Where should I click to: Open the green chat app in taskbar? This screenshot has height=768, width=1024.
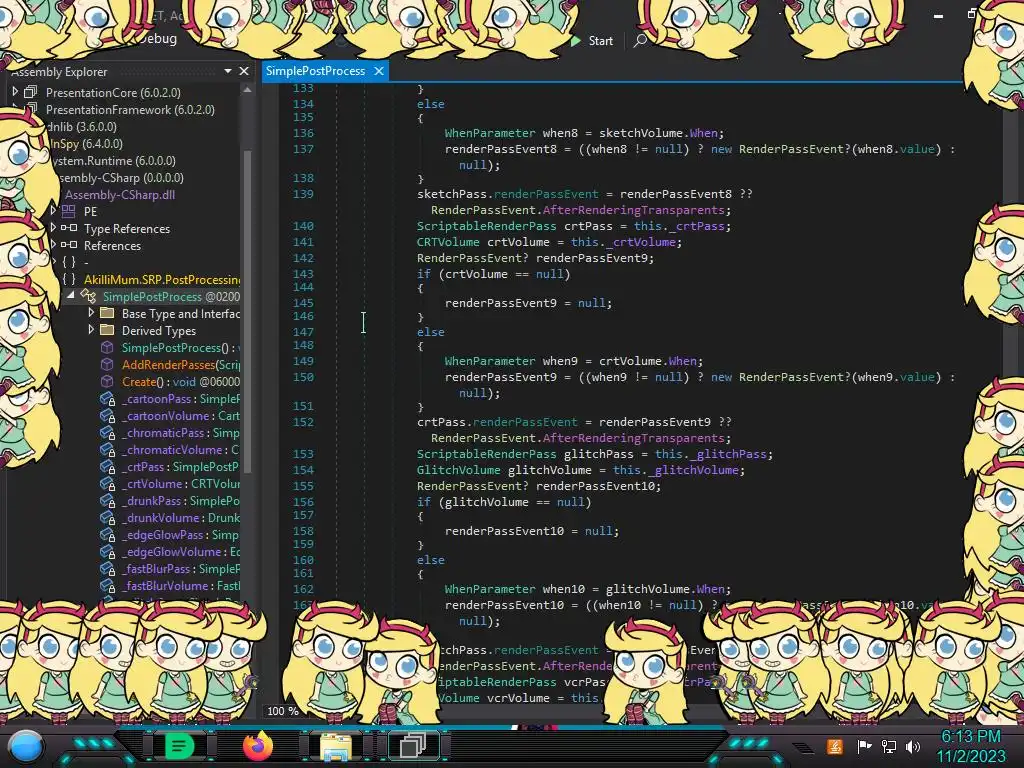tap(179, 746)
